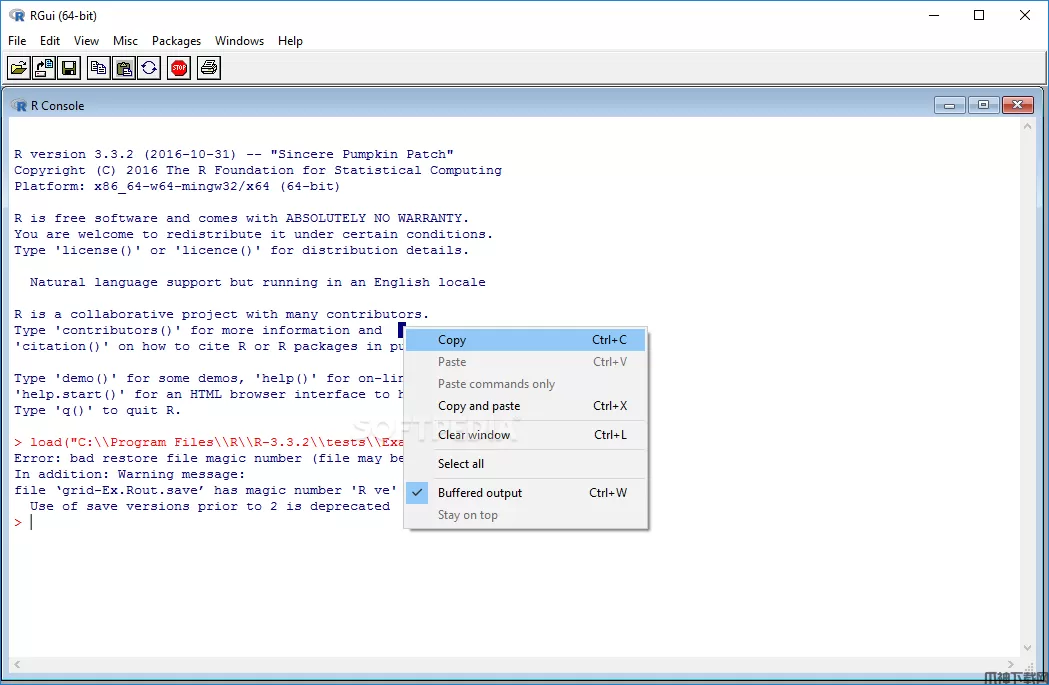The width and height of the screenshot is (1049, 685).
Task: Open the Help menu dropdown
Action: pos(290,41)
